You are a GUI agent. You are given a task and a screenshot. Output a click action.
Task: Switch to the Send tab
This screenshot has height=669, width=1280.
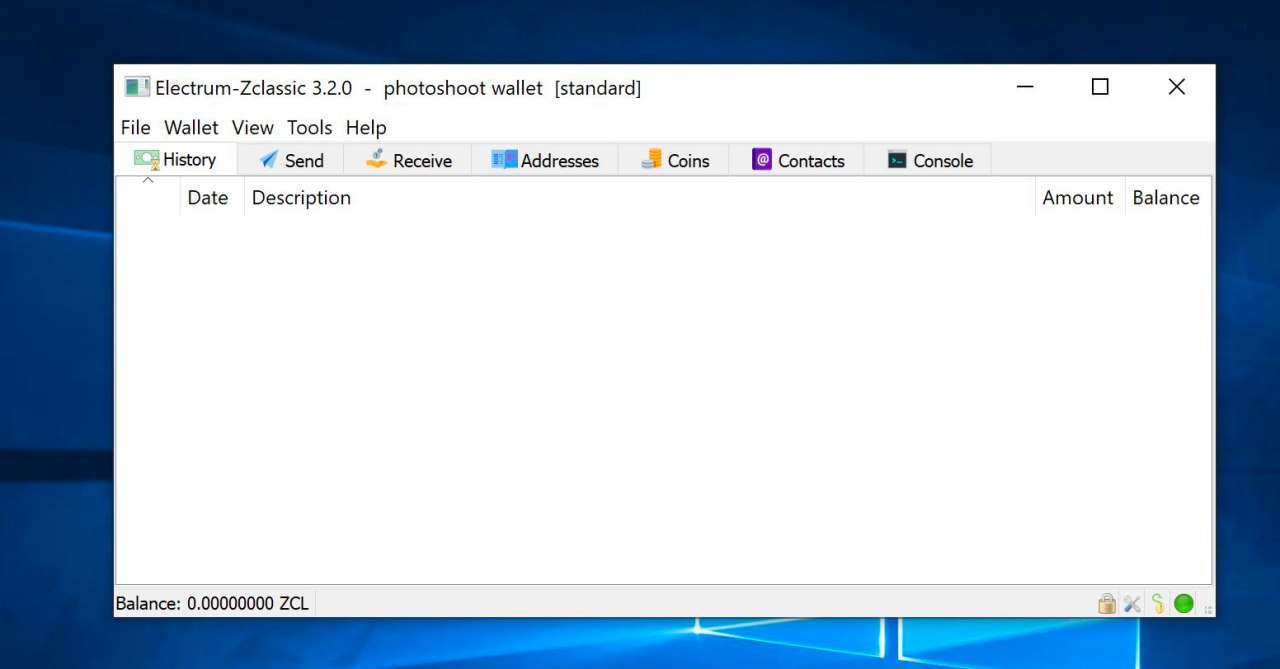pos(291,160)
